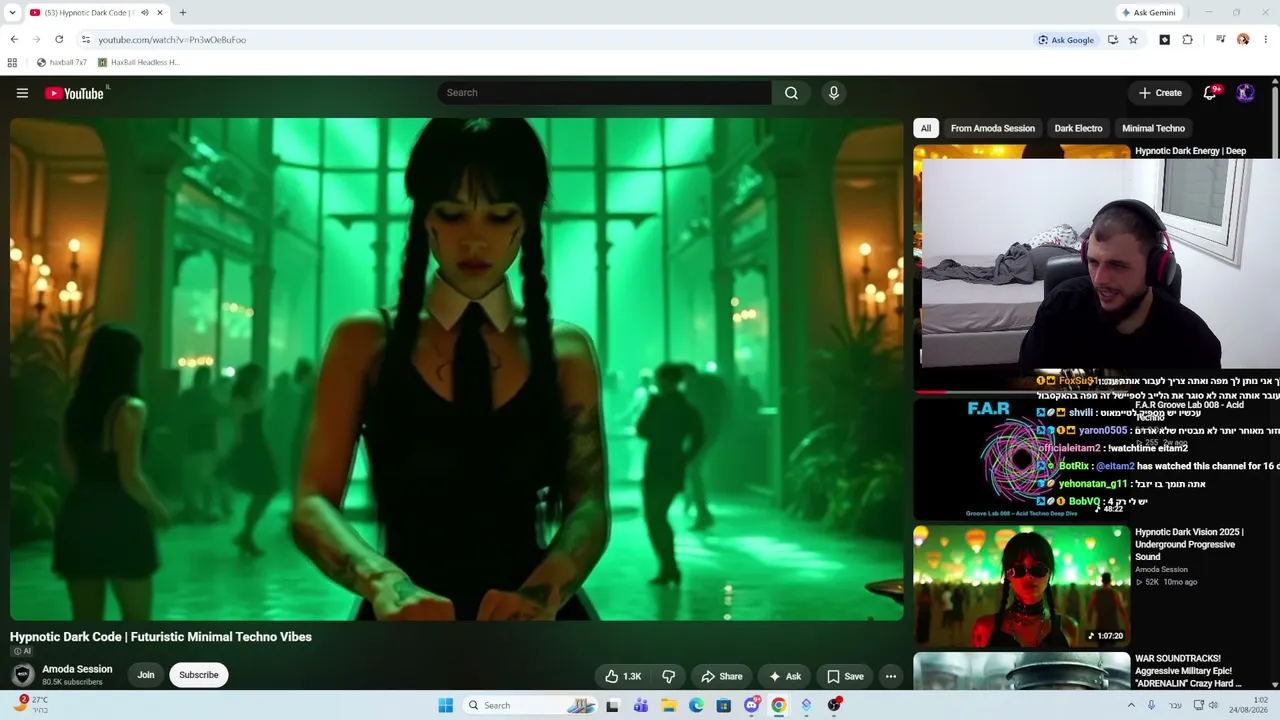
Task: Open the WAR SOUNDTRACKS video title
Action: (1188, 671)
